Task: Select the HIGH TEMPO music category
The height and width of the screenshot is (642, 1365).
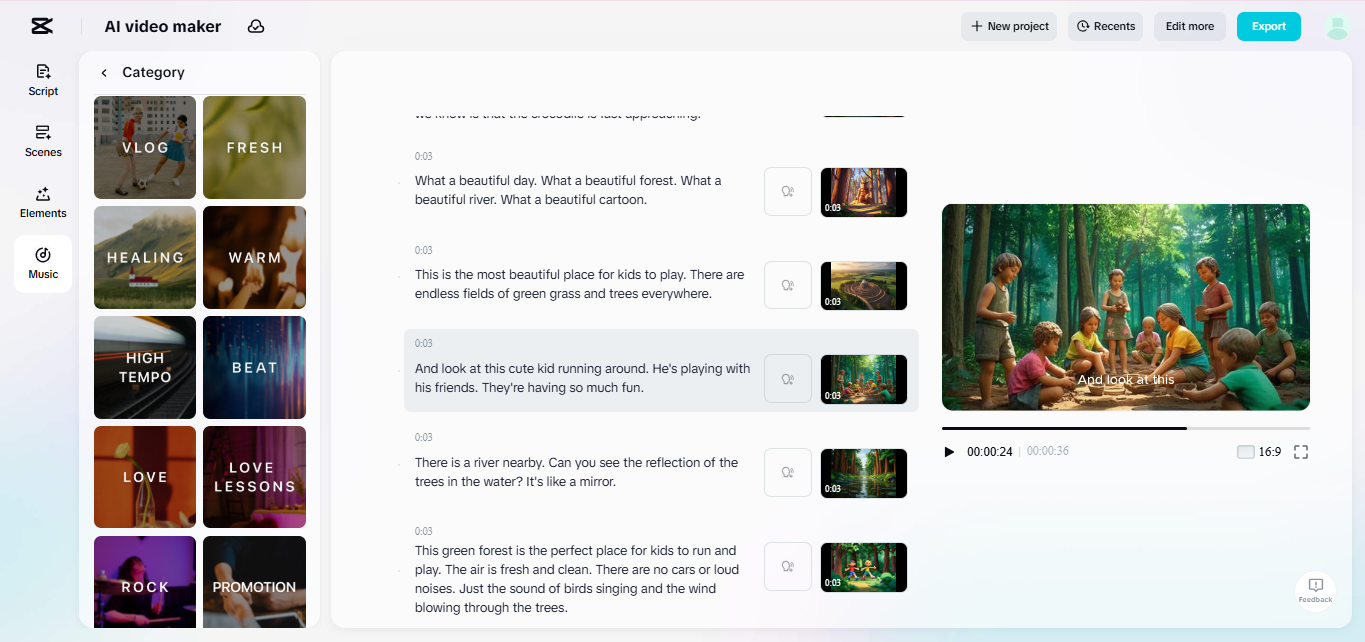Action: coord(144,367)
